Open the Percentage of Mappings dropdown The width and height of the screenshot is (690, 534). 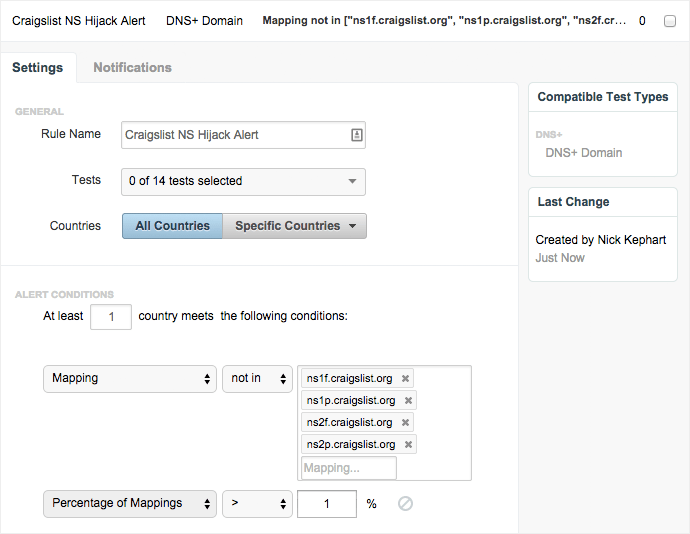pyautogui.click(x=130, y=504)
